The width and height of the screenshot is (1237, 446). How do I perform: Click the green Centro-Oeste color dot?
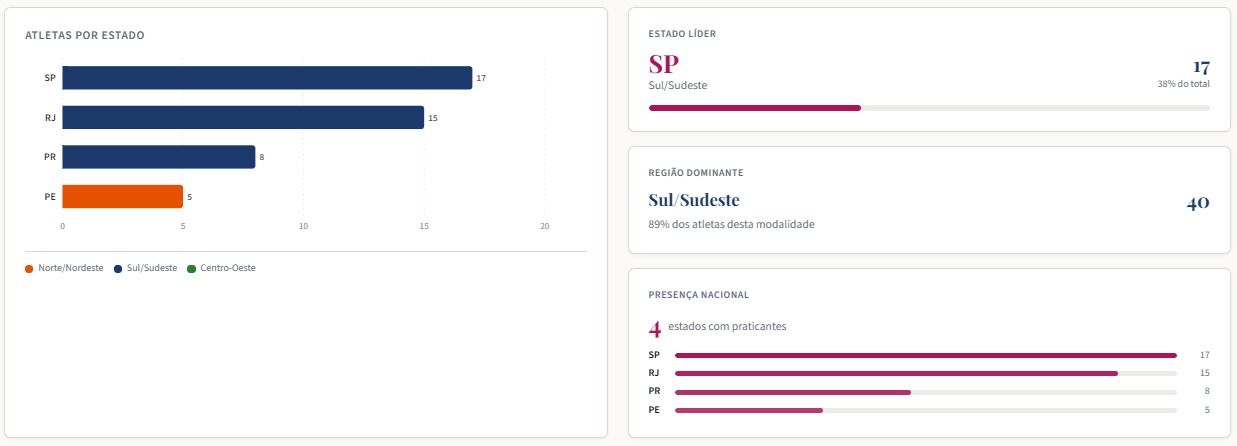coord(191,268)
